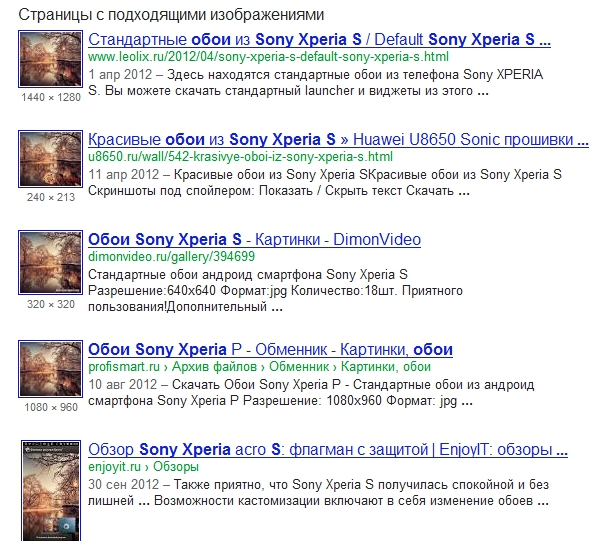Click the 320 × 320 size label
This screenshot has height=541, width=603.
51,305
